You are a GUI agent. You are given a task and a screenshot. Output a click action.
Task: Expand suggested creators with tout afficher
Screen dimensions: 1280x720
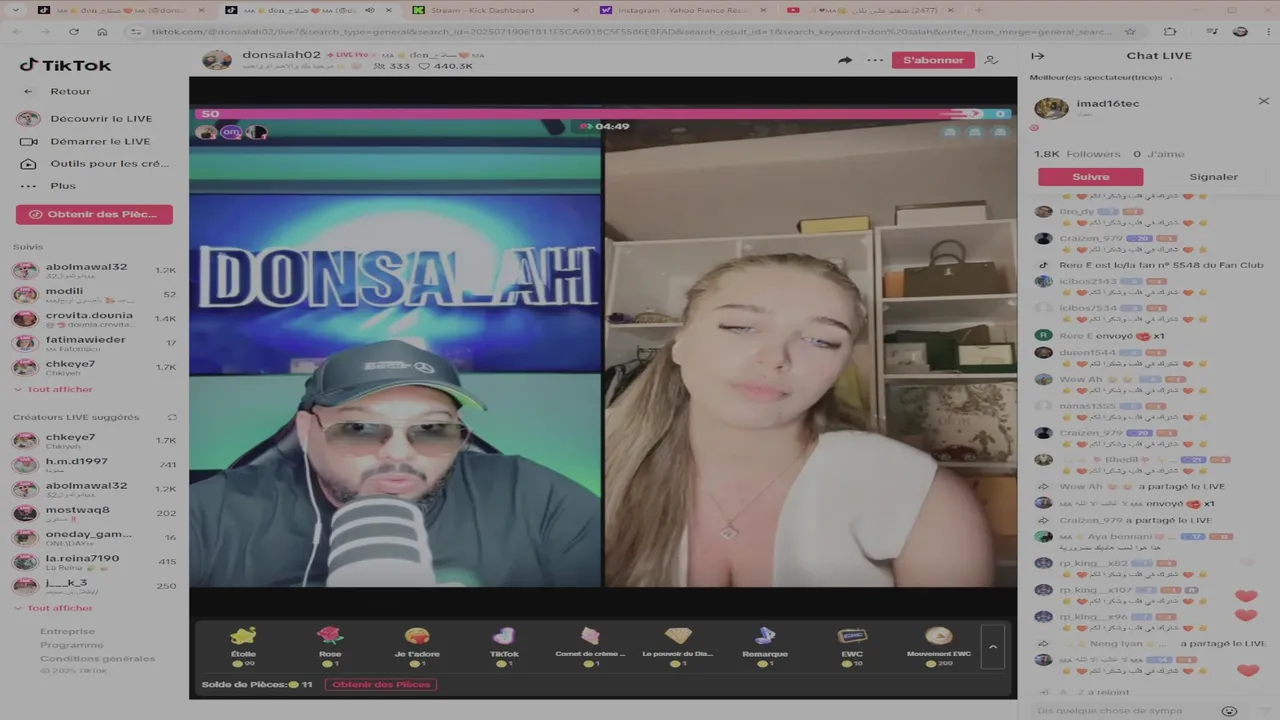(53, 608)
